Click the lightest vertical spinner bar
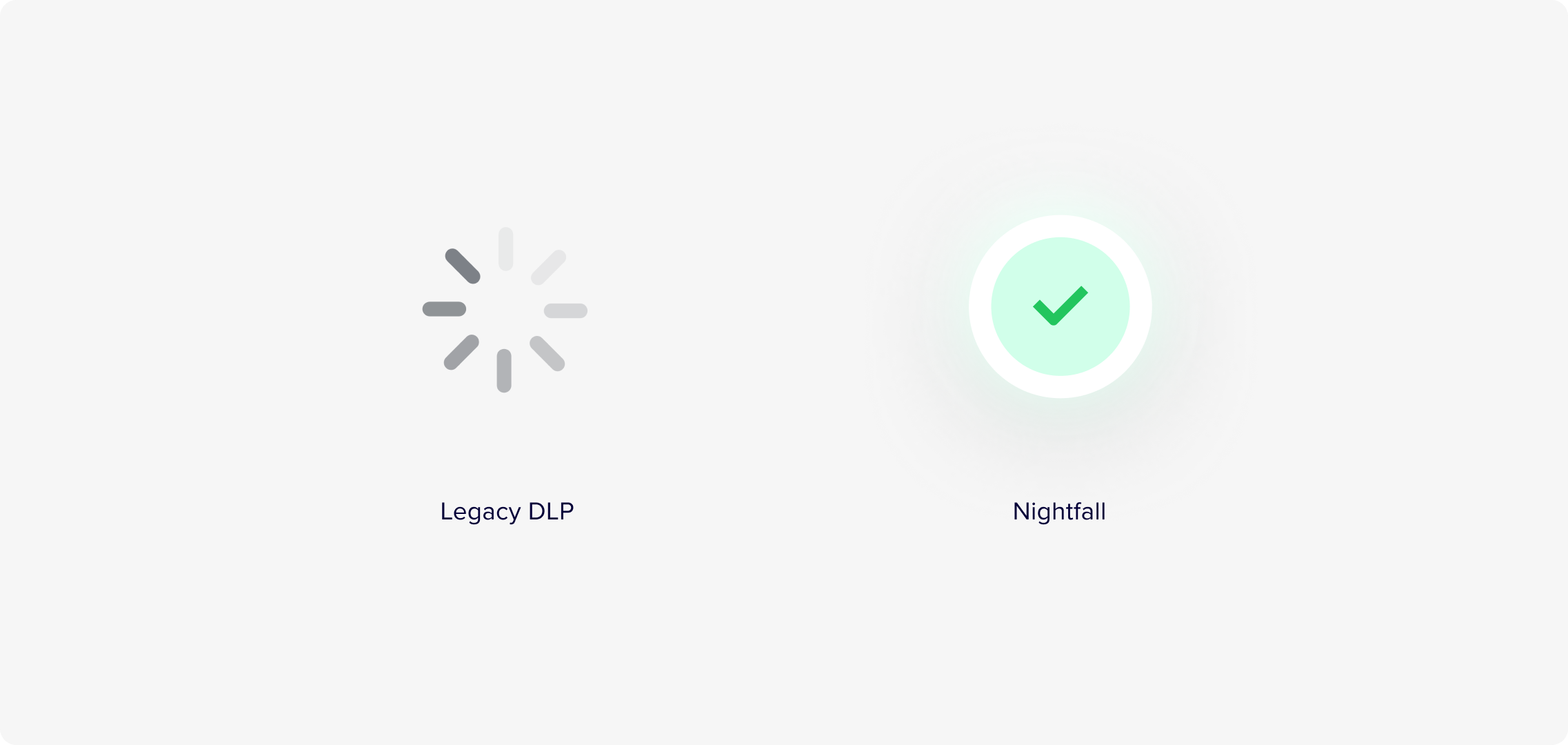Image resolution: width=1568 pixels, height=745 pixels. tap(506, 249)
